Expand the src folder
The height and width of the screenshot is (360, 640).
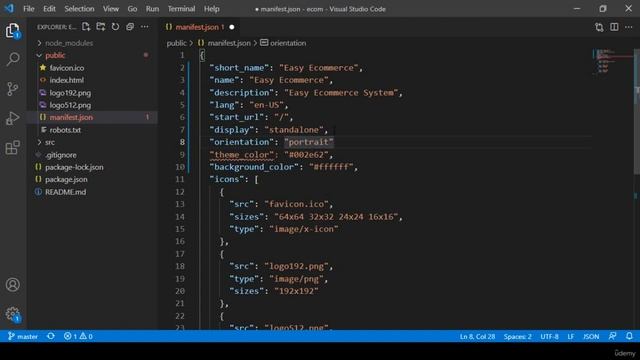click(x=39, y=142)
